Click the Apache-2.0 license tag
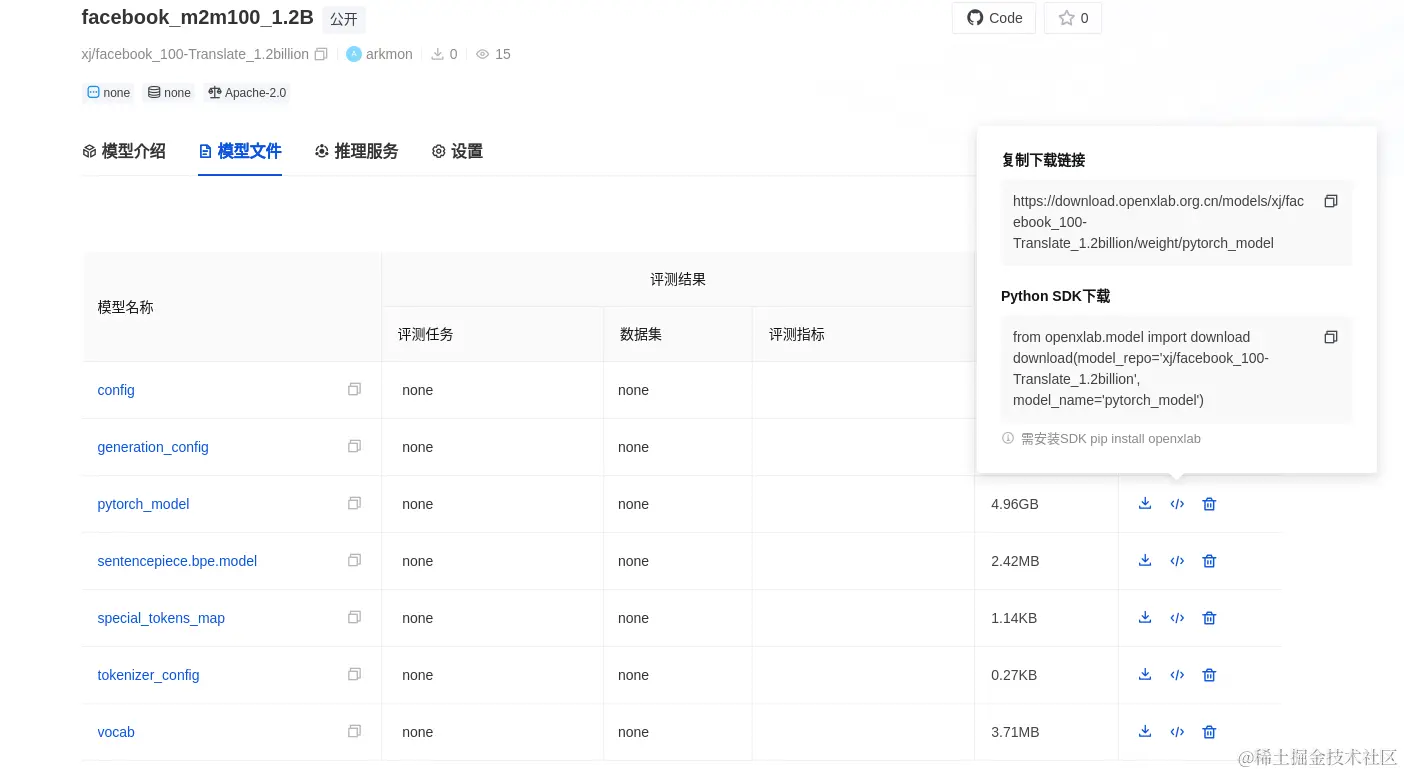The height and width of the screenshot is (774, 1404). (247, 93)
